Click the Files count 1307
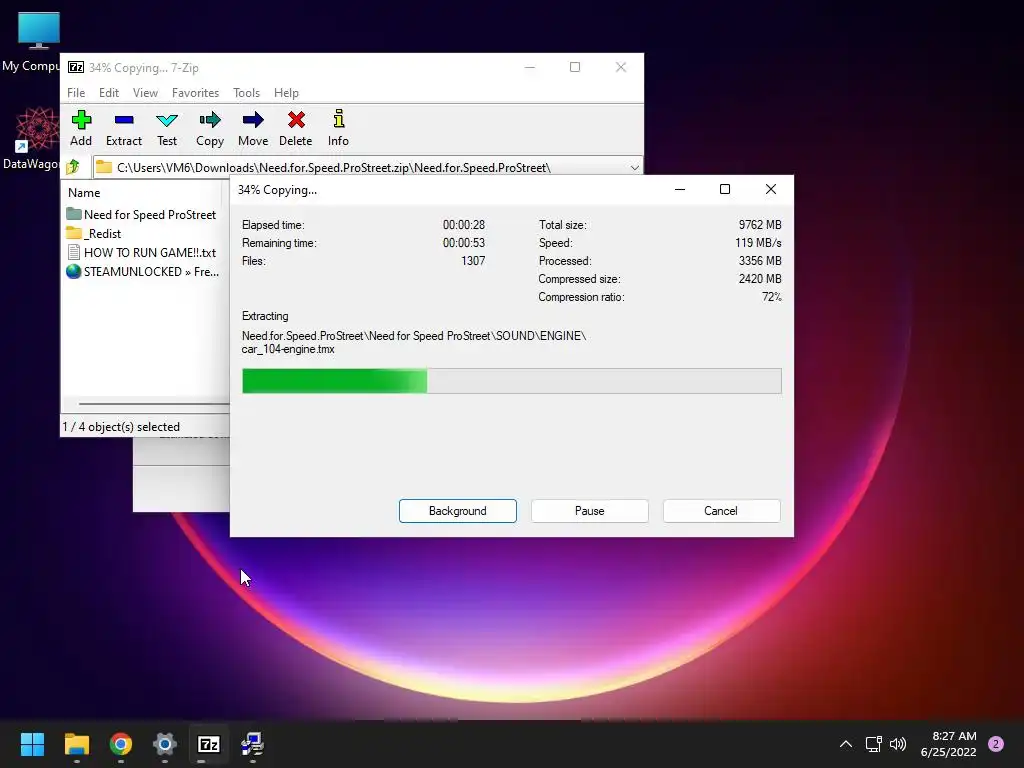Viewport: 1024px width, 768px height. pyautogui.click(x=473, y=261)
